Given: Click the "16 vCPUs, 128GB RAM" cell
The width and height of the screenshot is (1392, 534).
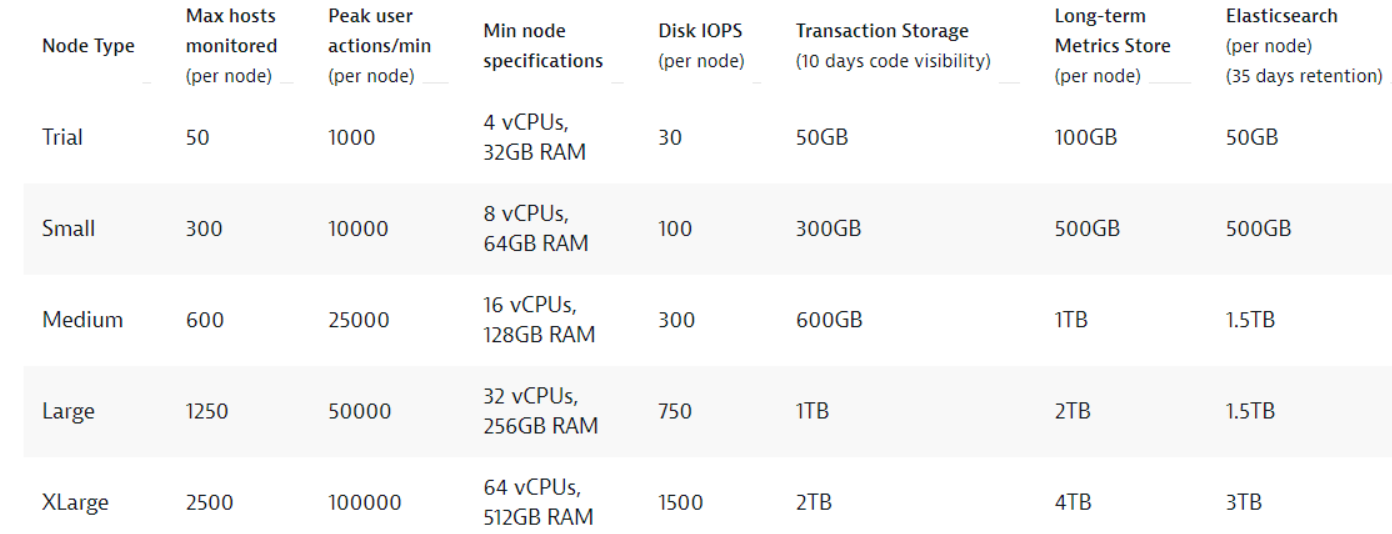Looking at the screenshot, I should pos(539,320).
